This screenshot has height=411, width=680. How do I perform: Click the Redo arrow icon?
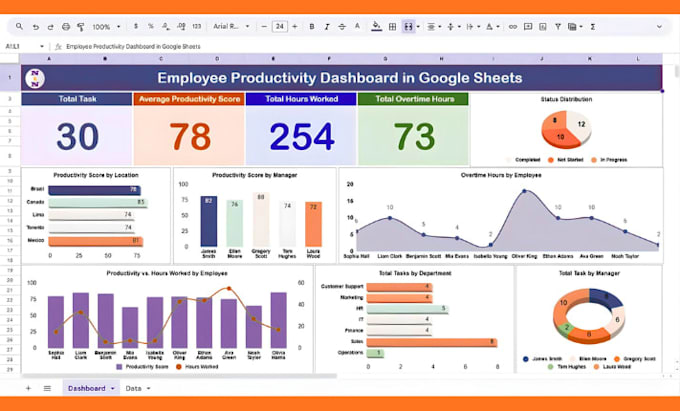pos(50,27)
